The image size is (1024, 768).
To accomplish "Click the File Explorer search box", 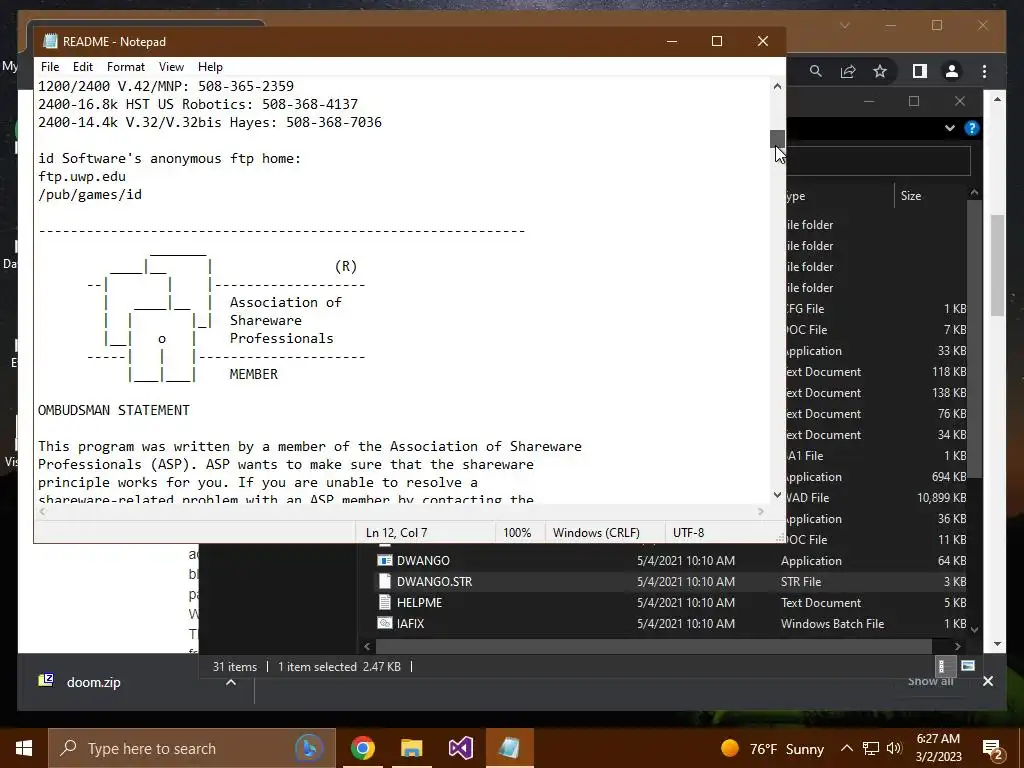I will 878,161.
